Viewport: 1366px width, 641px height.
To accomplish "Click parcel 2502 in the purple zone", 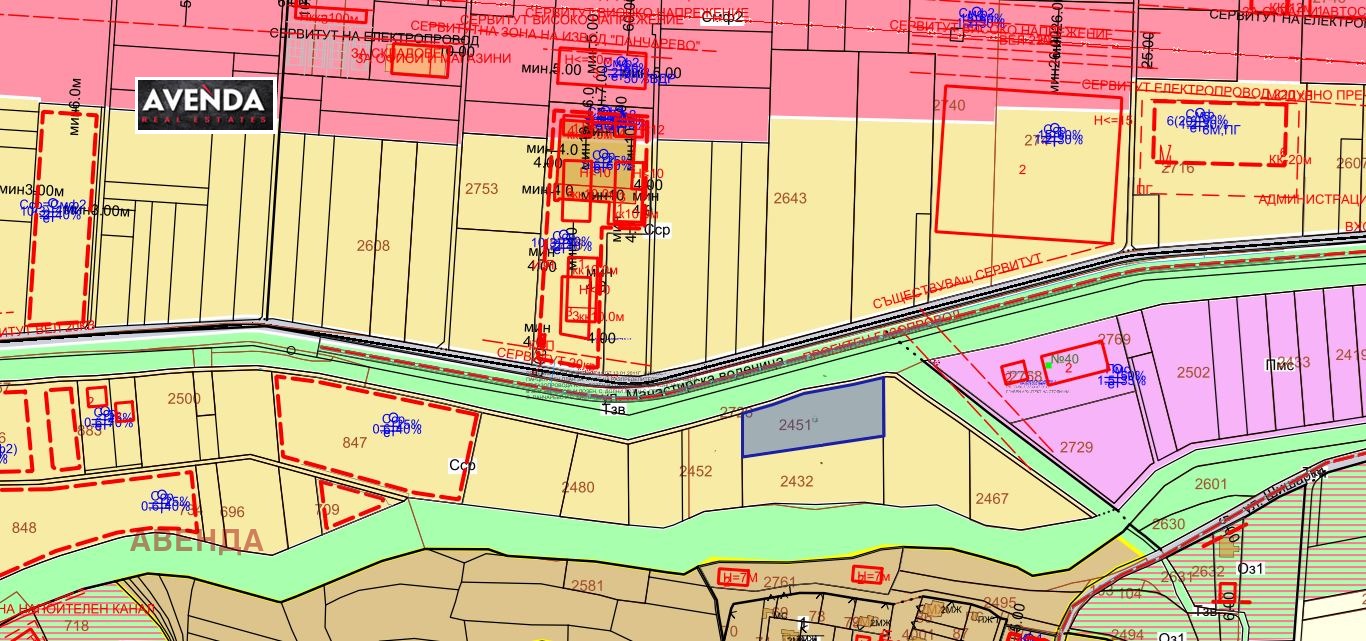I will 1193,372.
